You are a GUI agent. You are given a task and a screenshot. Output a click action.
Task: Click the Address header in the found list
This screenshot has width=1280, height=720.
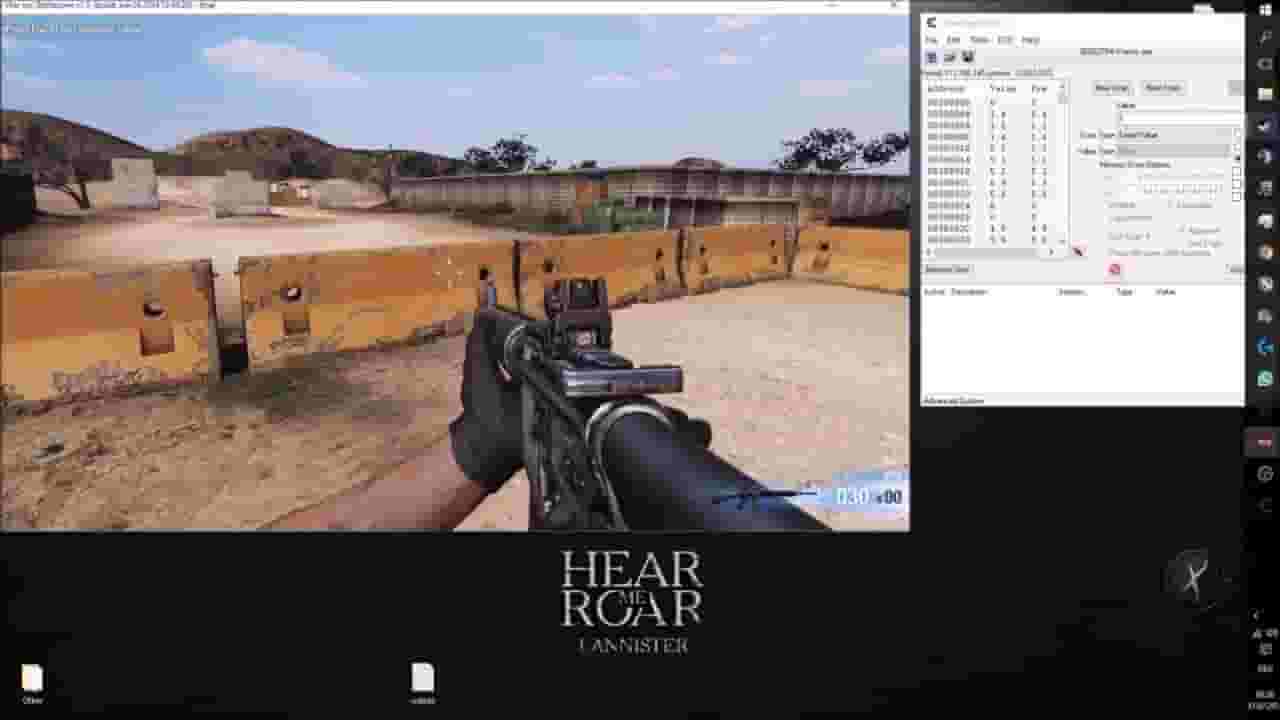pos(946,88)
